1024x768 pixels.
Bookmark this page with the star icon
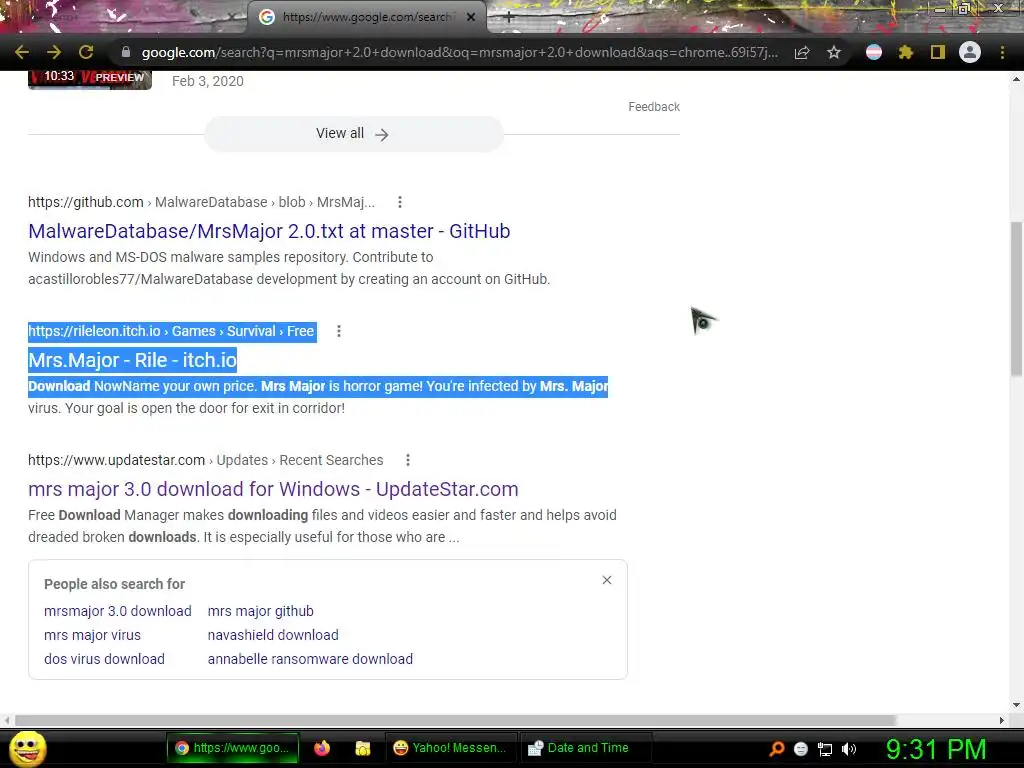point(834,52)
